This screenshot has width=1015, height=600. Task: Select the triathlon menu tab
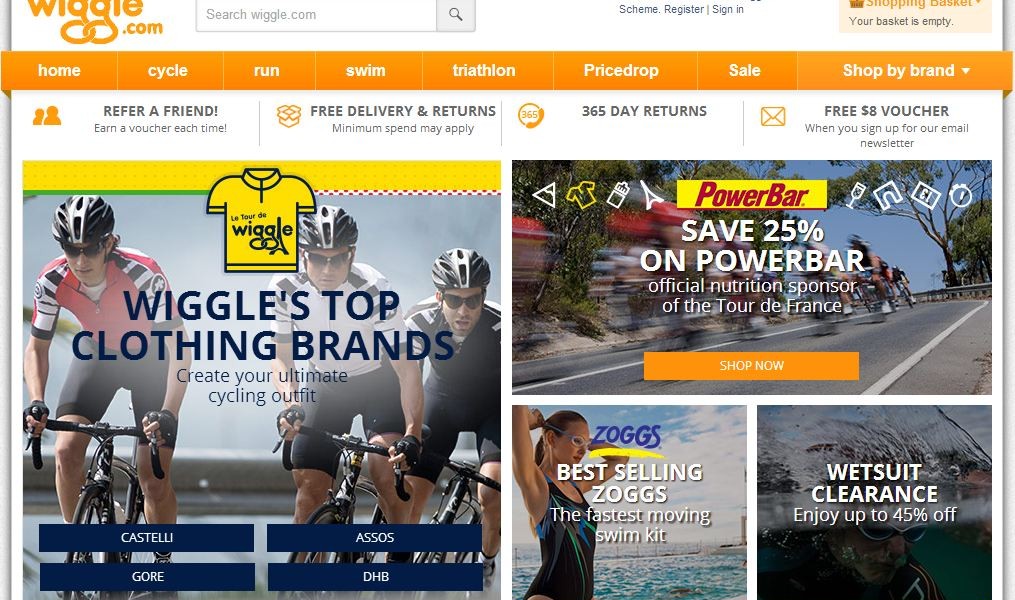(484, 71)
